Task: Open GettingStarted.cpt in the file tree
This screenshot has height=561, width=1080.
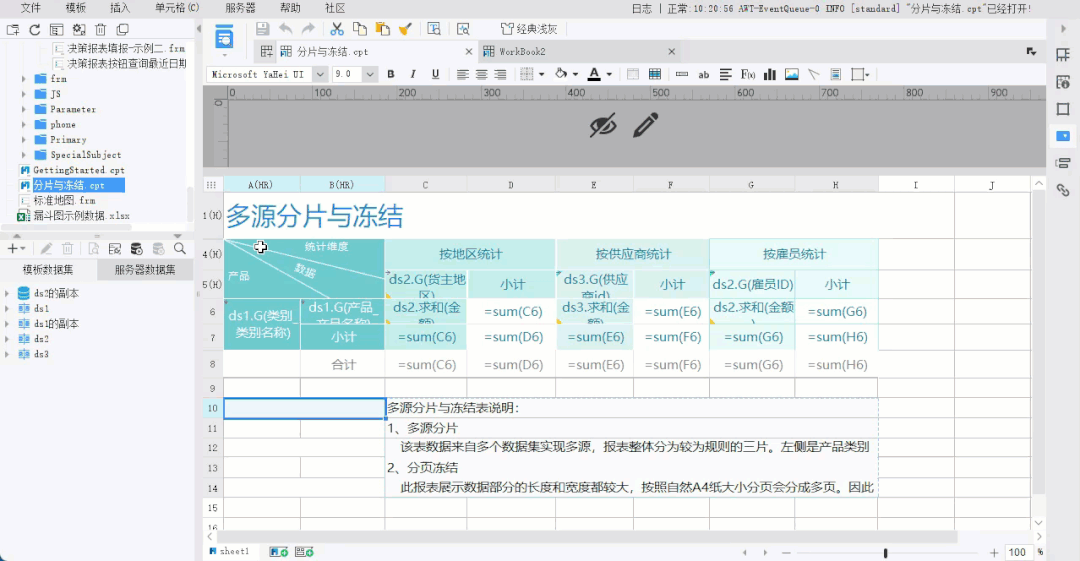Action: [x=79, y=170]
